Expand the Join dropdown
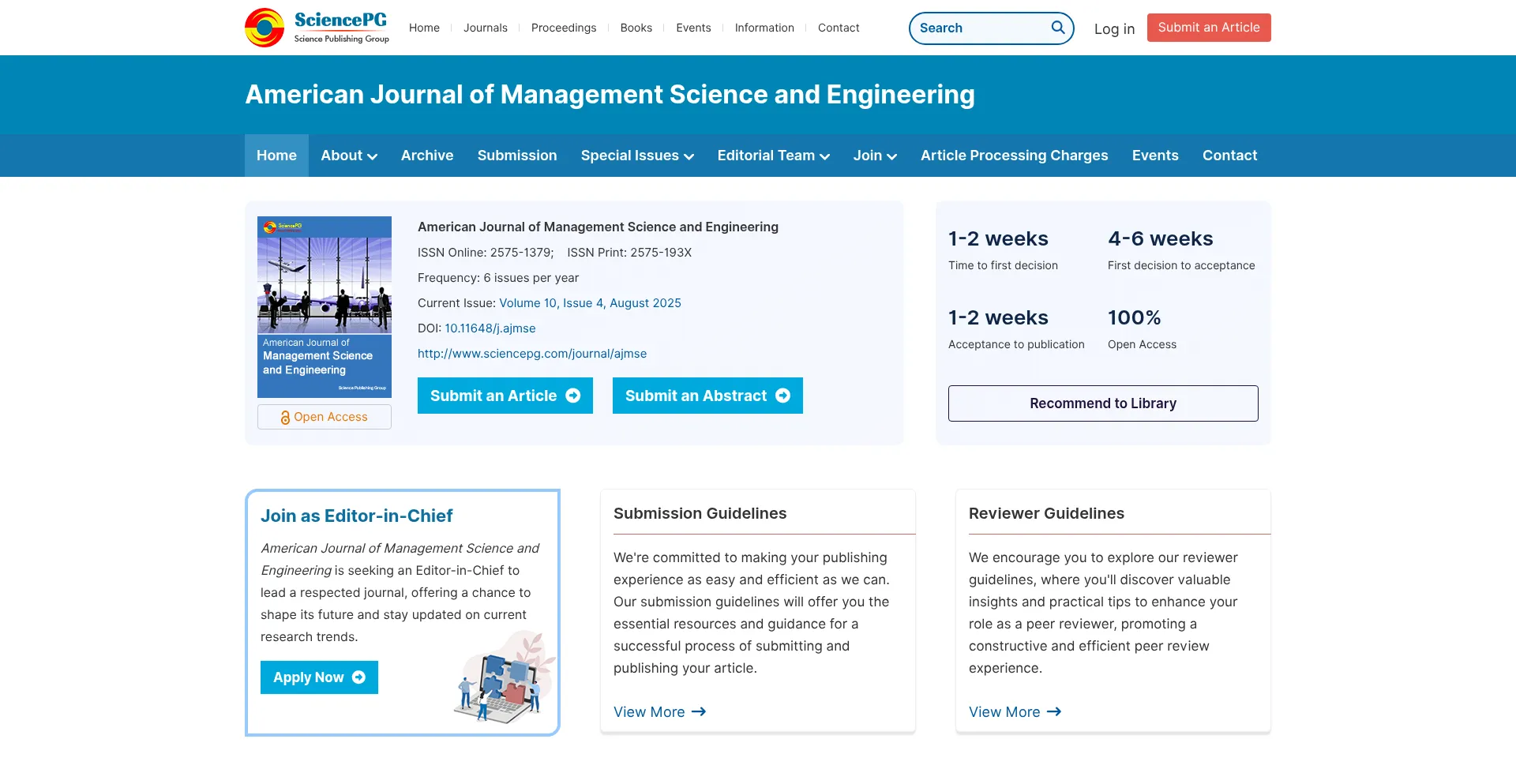This screenshot has height=784, width=1516. [x=875, y=156]
